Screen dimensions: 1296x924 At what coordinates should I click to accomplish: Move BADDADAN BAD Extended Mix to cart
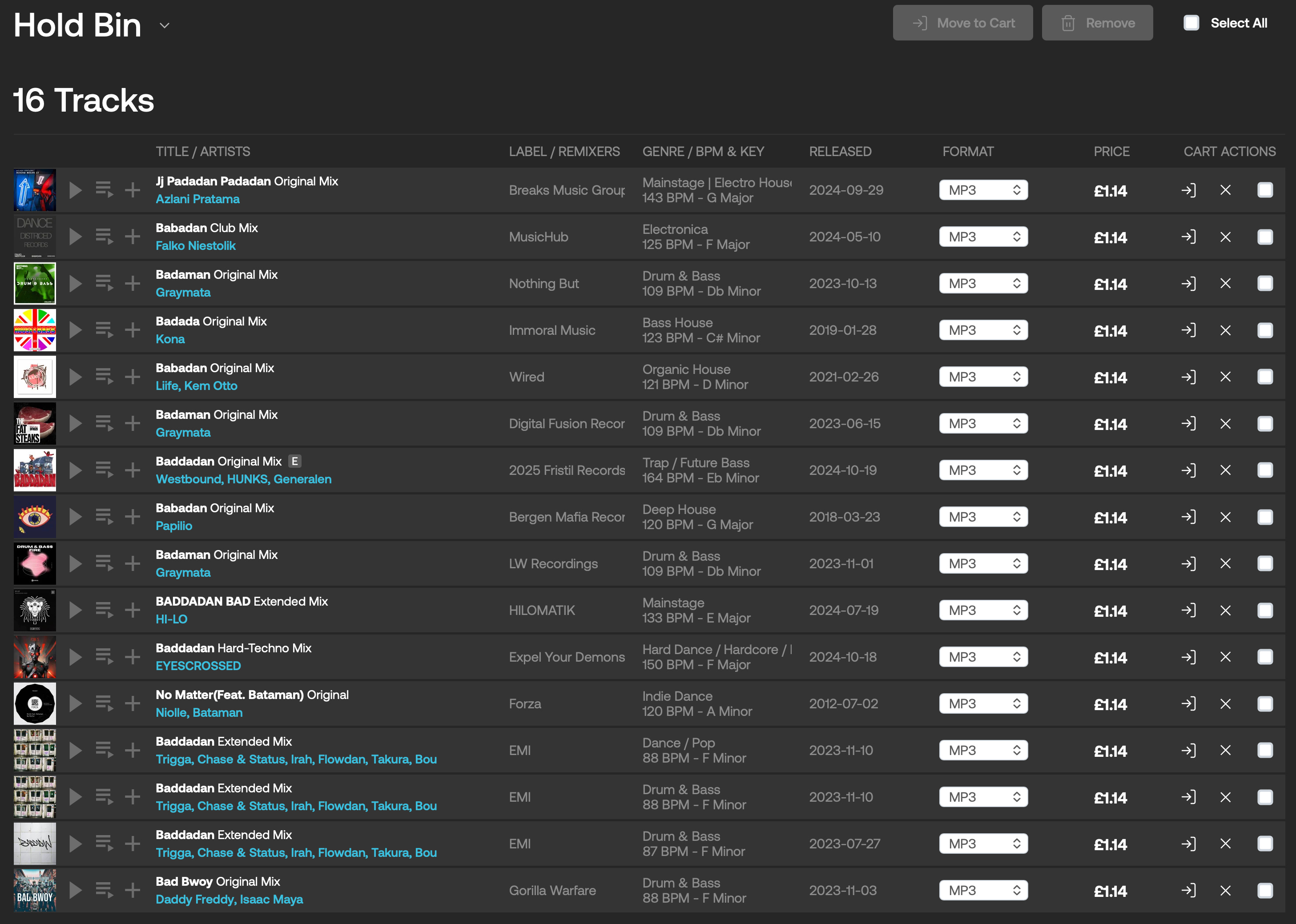tap(1188, 611)
